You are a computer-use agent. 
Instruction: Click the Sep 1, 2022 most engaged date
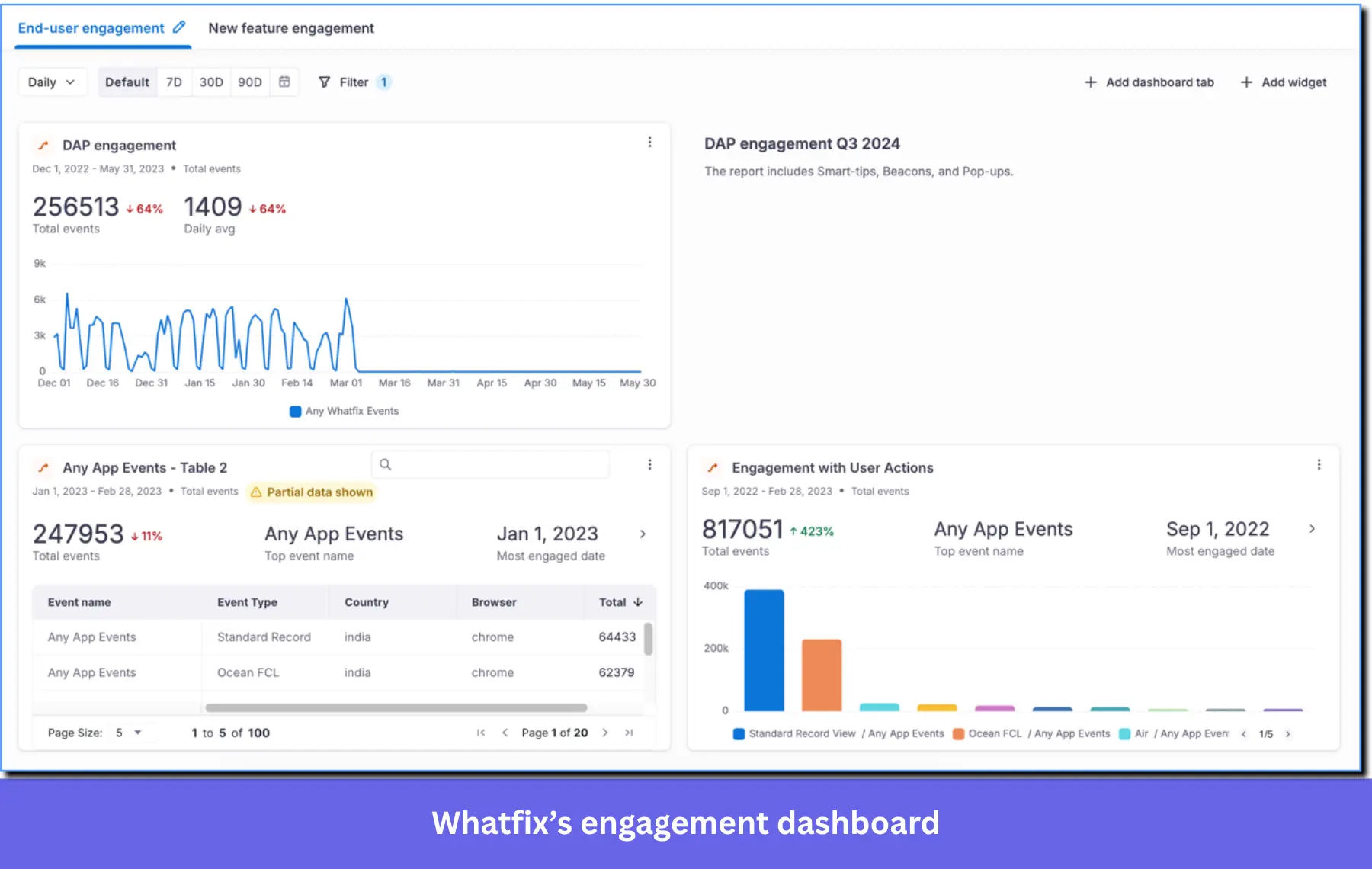[x=1217, y=529]
